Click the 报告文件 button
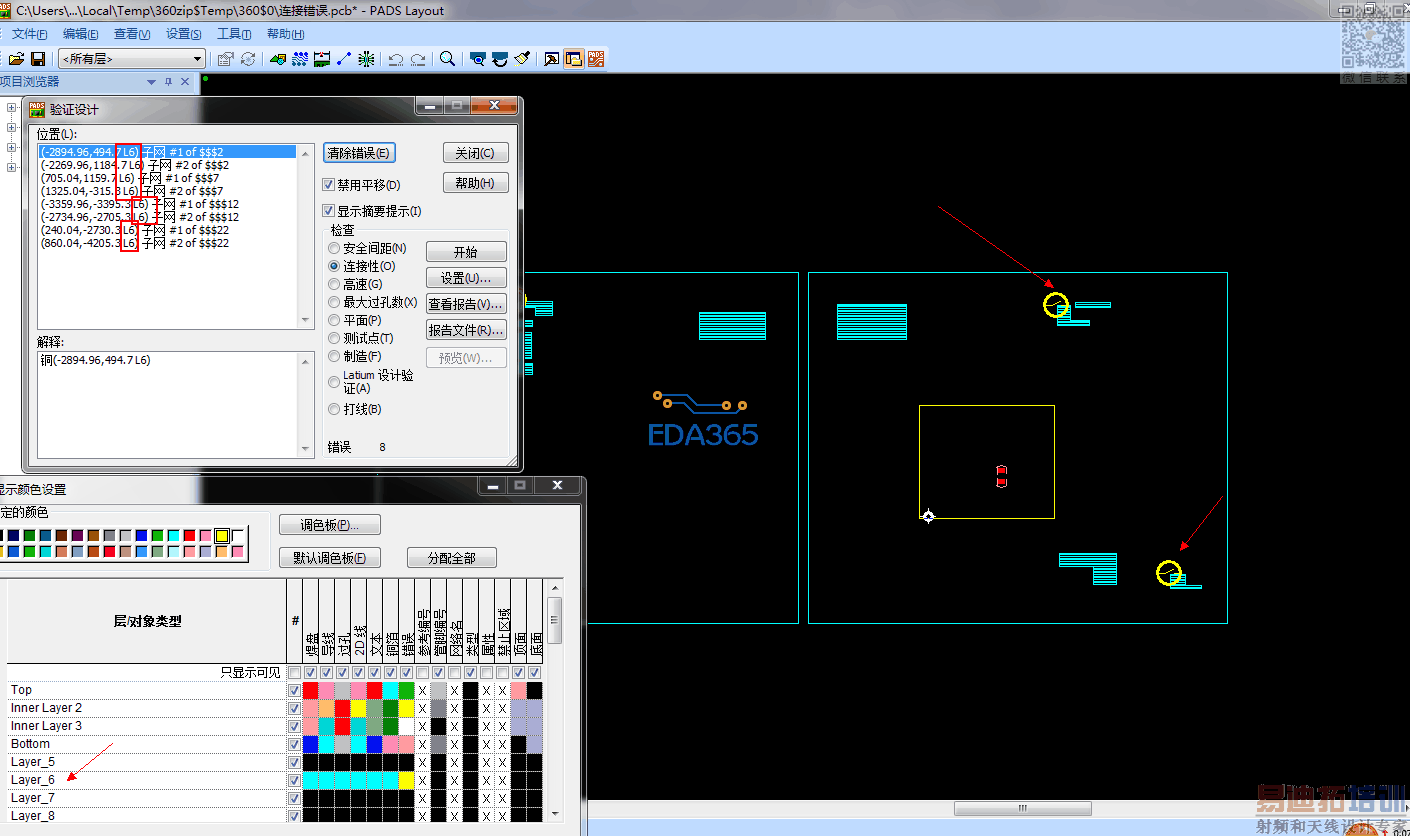Image resolution: width=1410 pixels, height=836 pixels. 466,330
